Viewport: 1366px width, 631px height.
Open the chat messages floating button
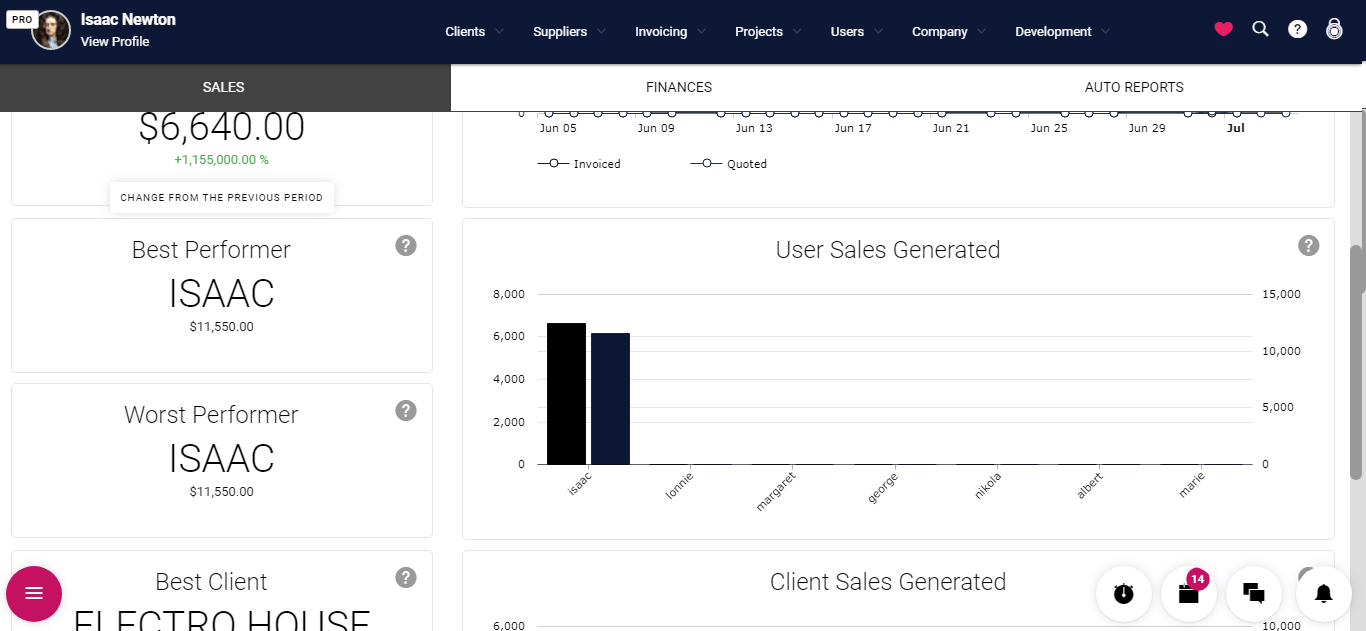click(x=1254, y=593)
